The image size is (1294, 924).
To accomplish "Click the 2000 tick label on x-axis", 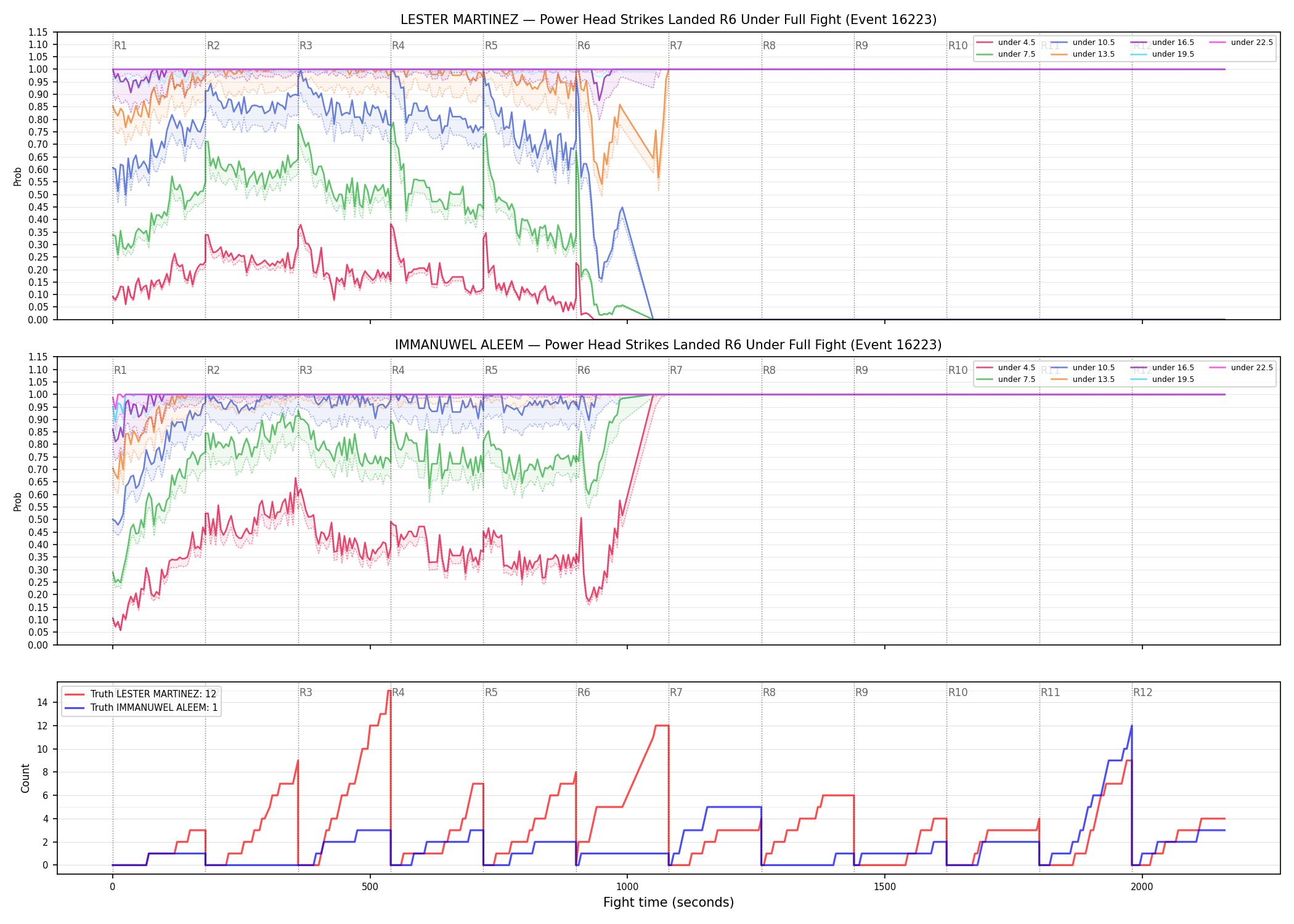I will [1142, 887].
